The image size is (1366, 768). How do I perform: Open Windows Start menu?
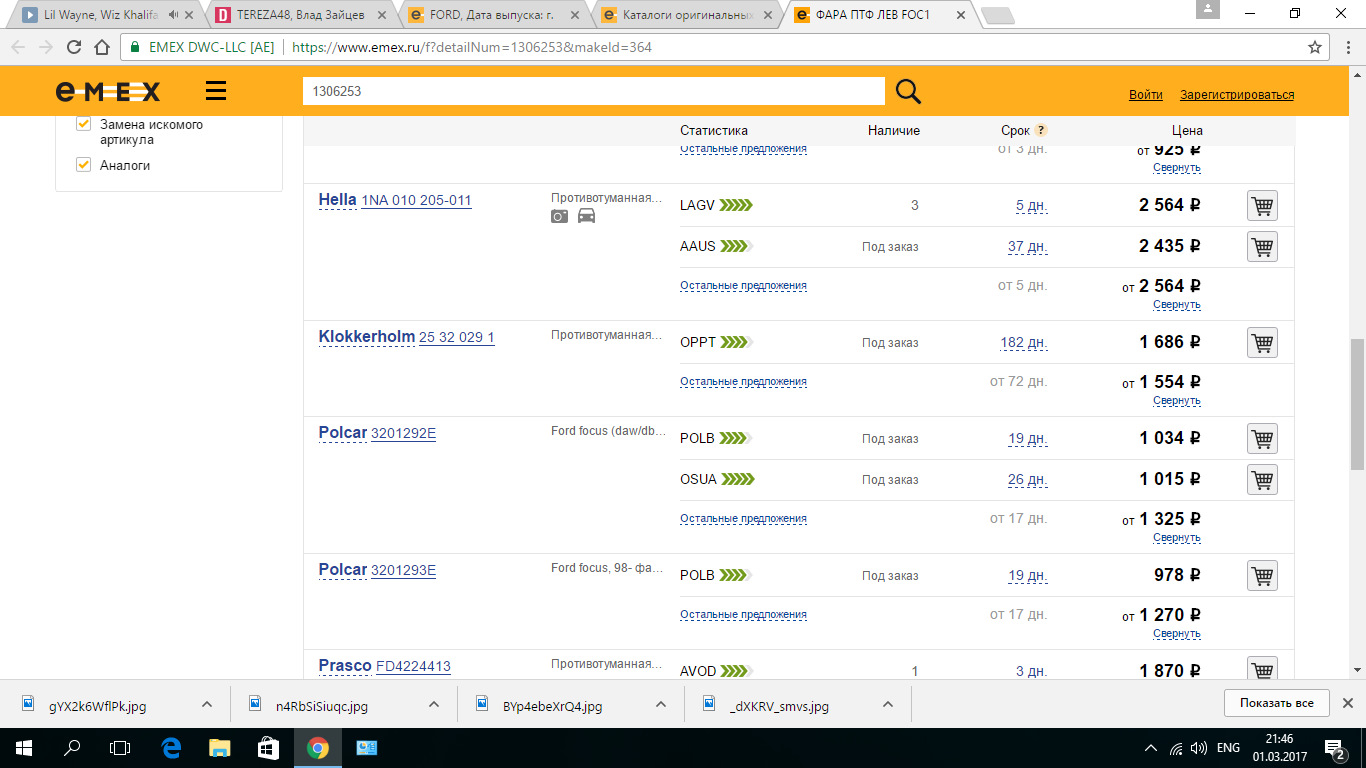(x=23, y=748)
